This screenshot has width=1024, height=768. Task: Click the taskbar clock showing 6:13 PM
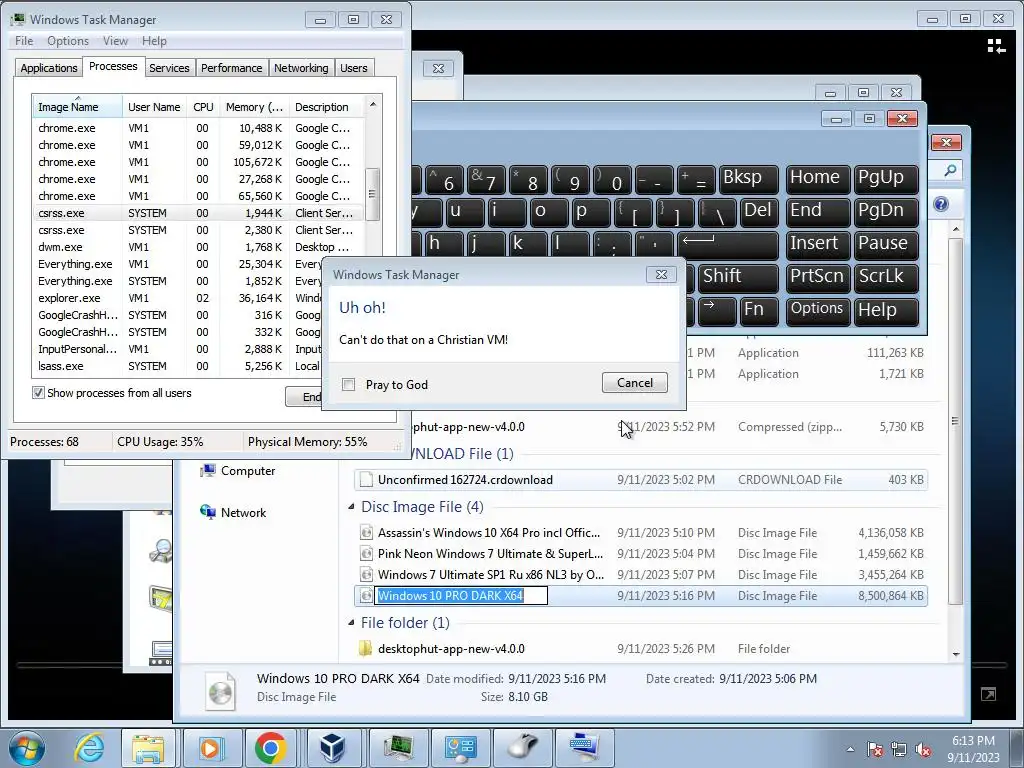pos(973,748)
